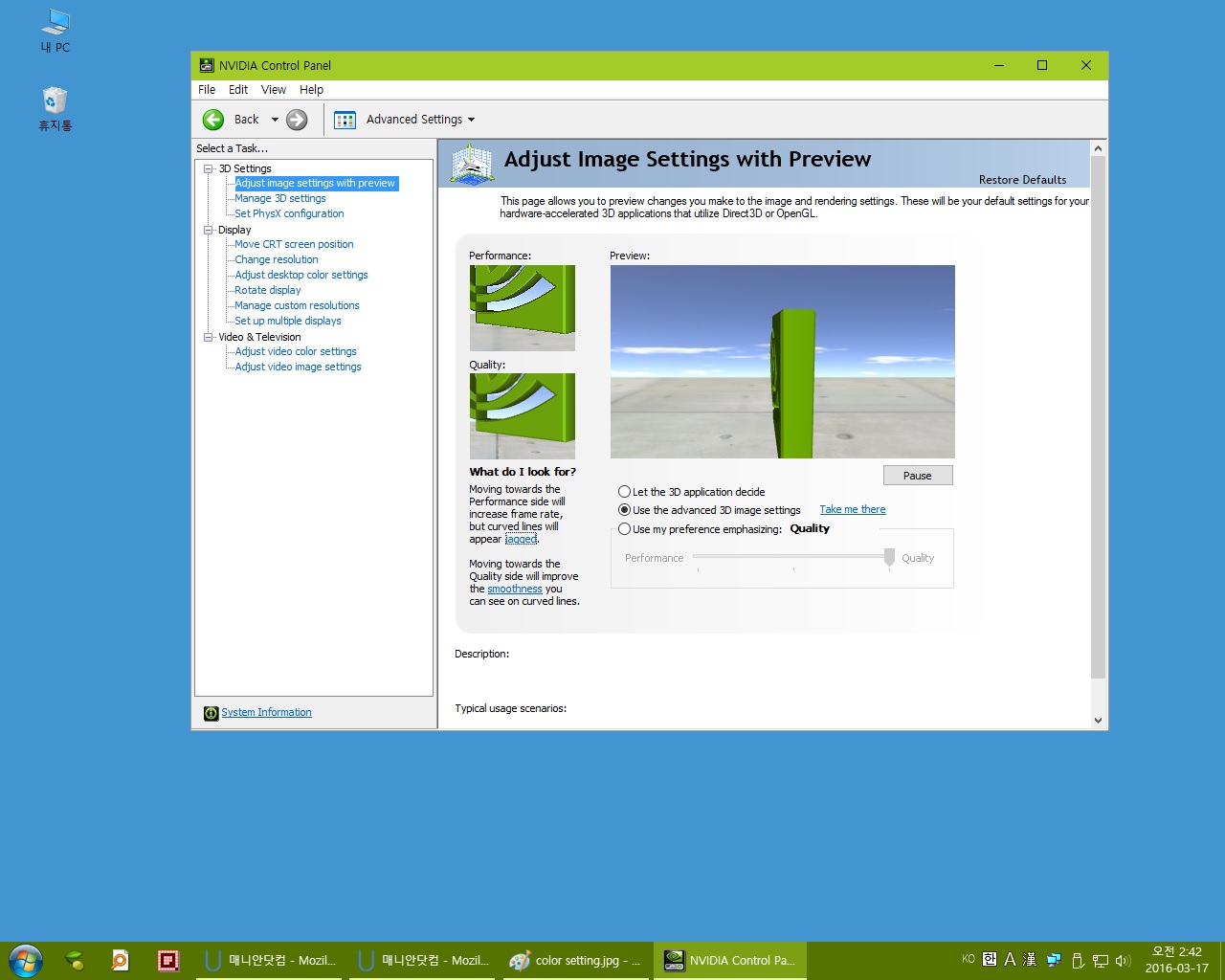Click the Quality sample thumbnail

click(523, 416)
